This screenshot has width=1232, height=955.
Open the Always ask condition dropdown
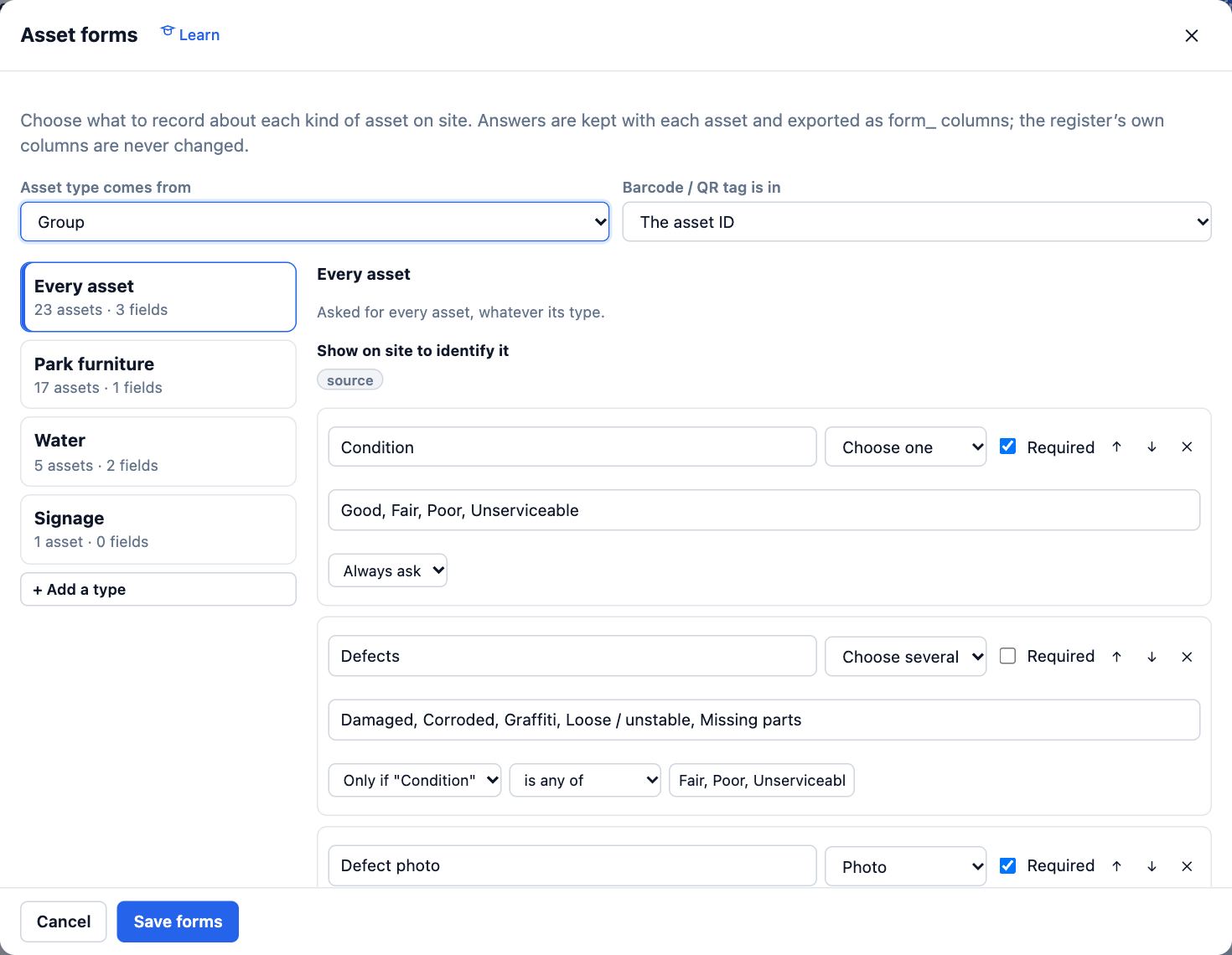(388, 570)
